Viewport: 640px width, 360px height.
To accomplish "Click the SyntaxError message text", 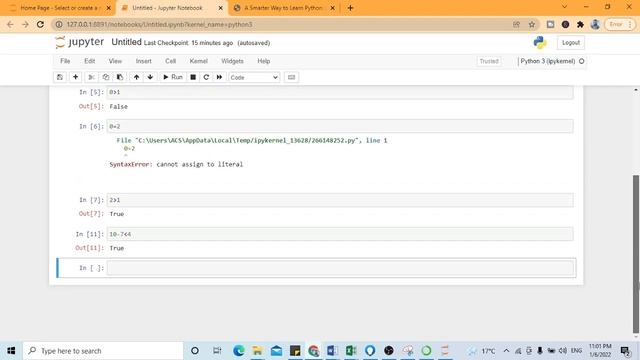I will click(x=176, y=164).
